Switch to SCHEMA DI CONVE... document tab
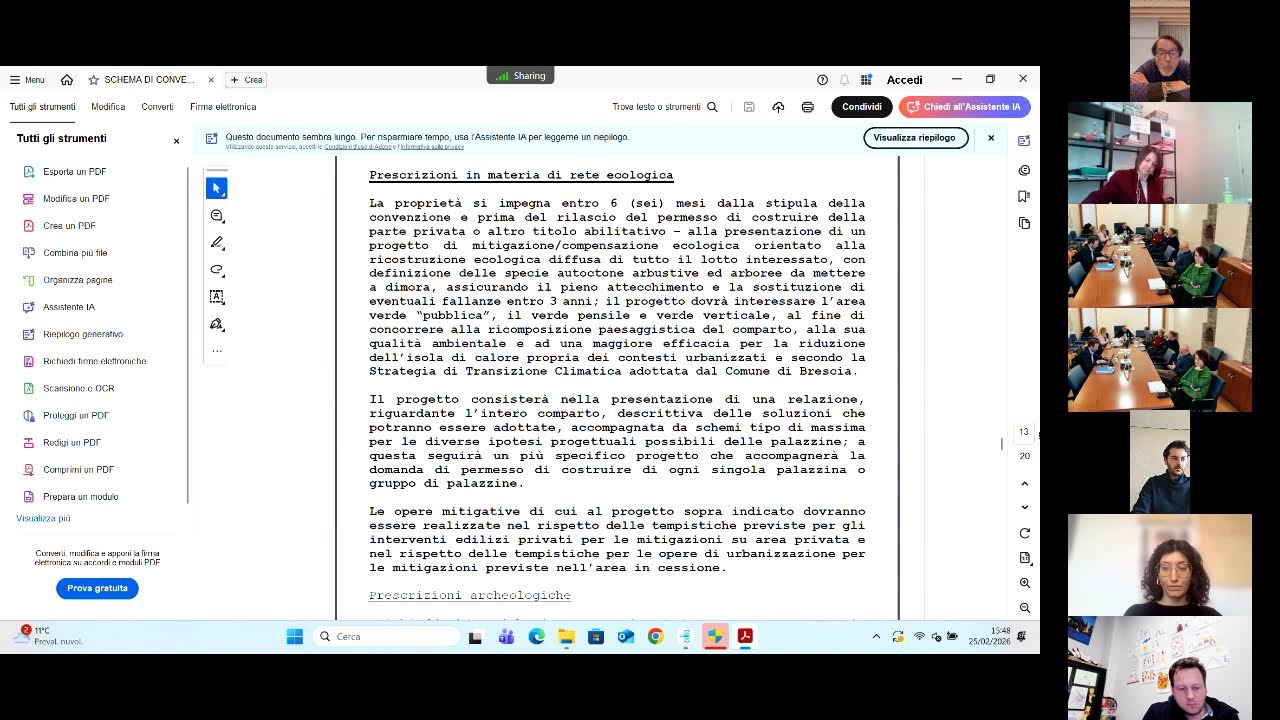The image size is (1280, 720). (x=150, y=80)
